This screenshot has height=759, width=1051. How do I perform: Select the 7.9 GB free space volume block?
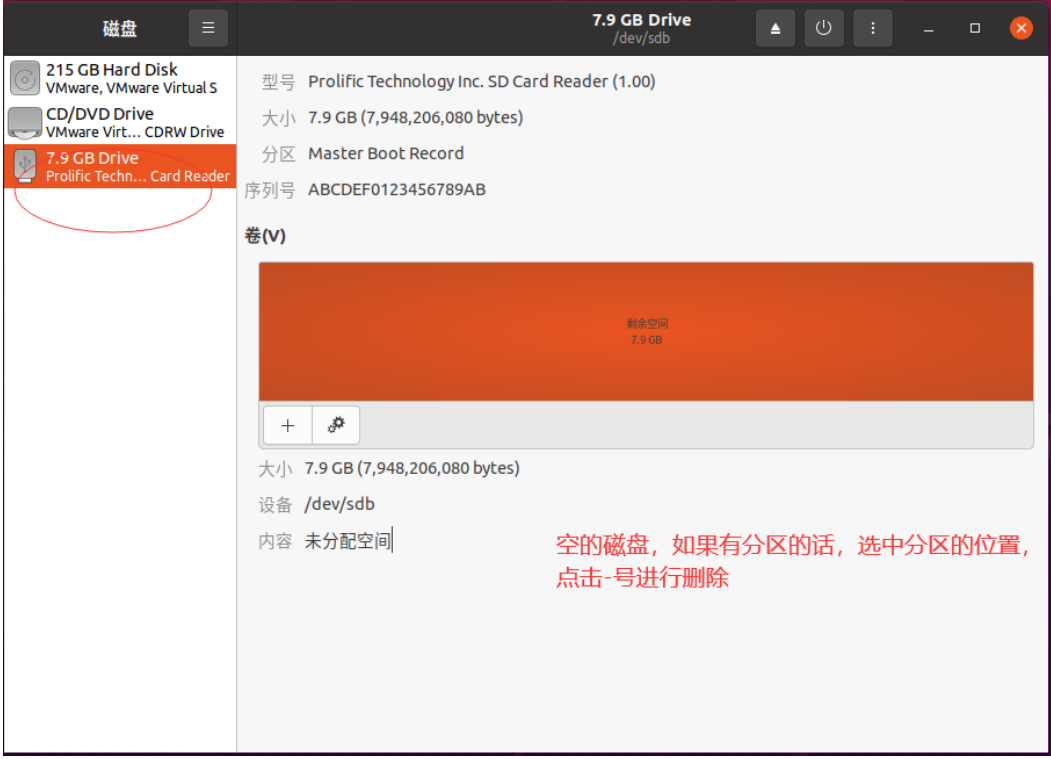point(646,332)
